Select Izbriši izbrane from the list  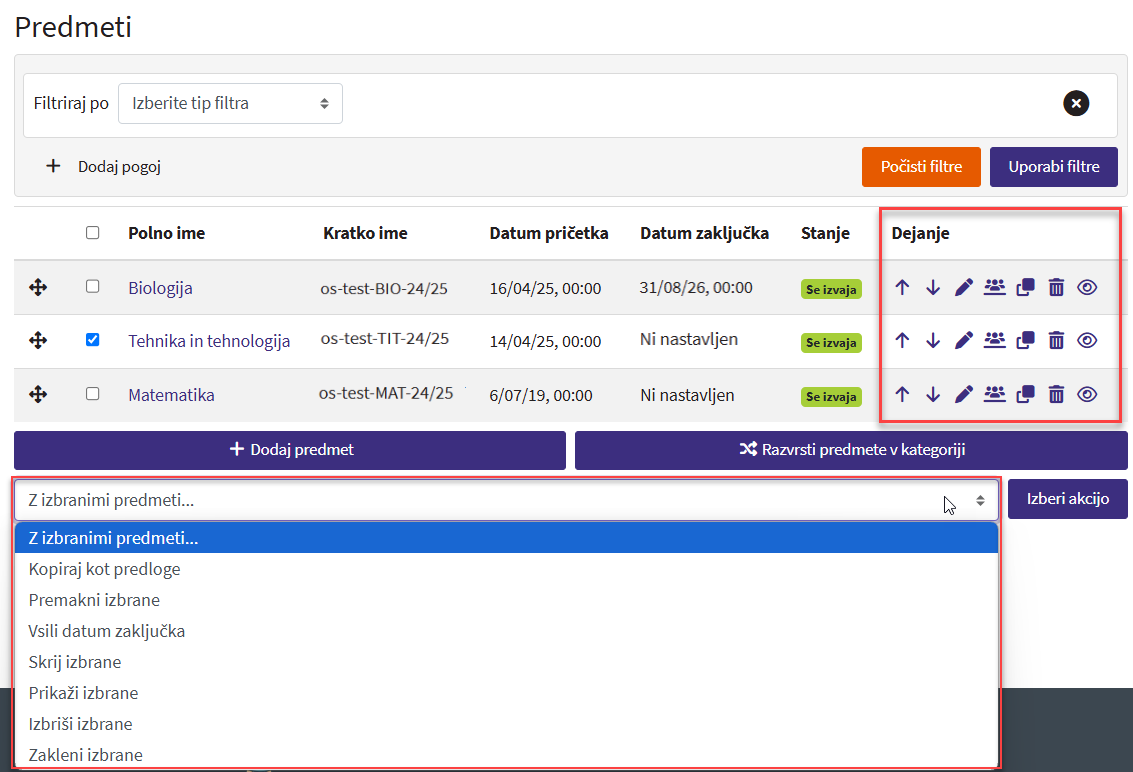pos(81,724)
